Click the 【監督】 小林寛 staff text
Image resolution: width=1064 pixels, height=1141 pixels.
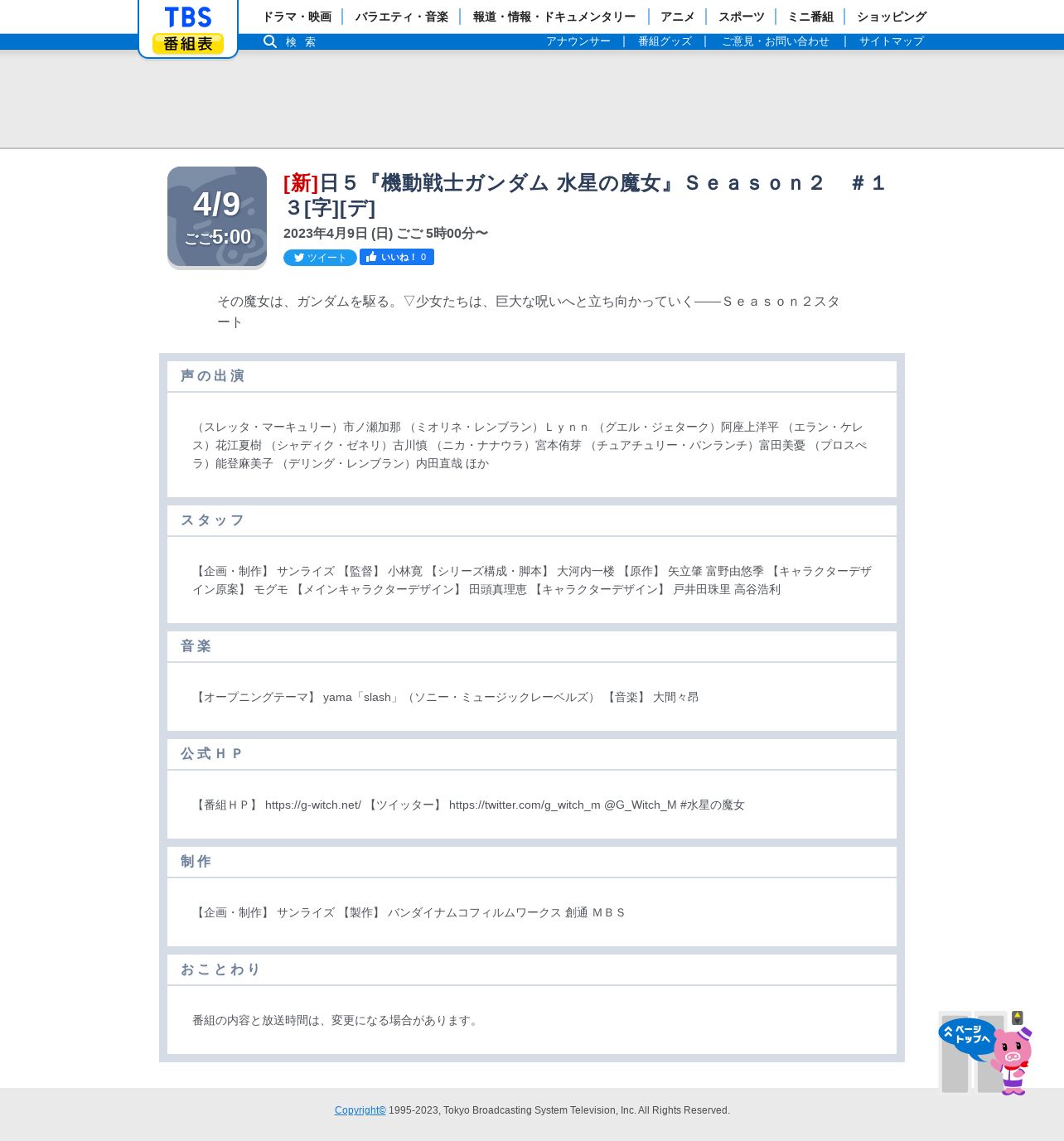[x=380, y=572]
